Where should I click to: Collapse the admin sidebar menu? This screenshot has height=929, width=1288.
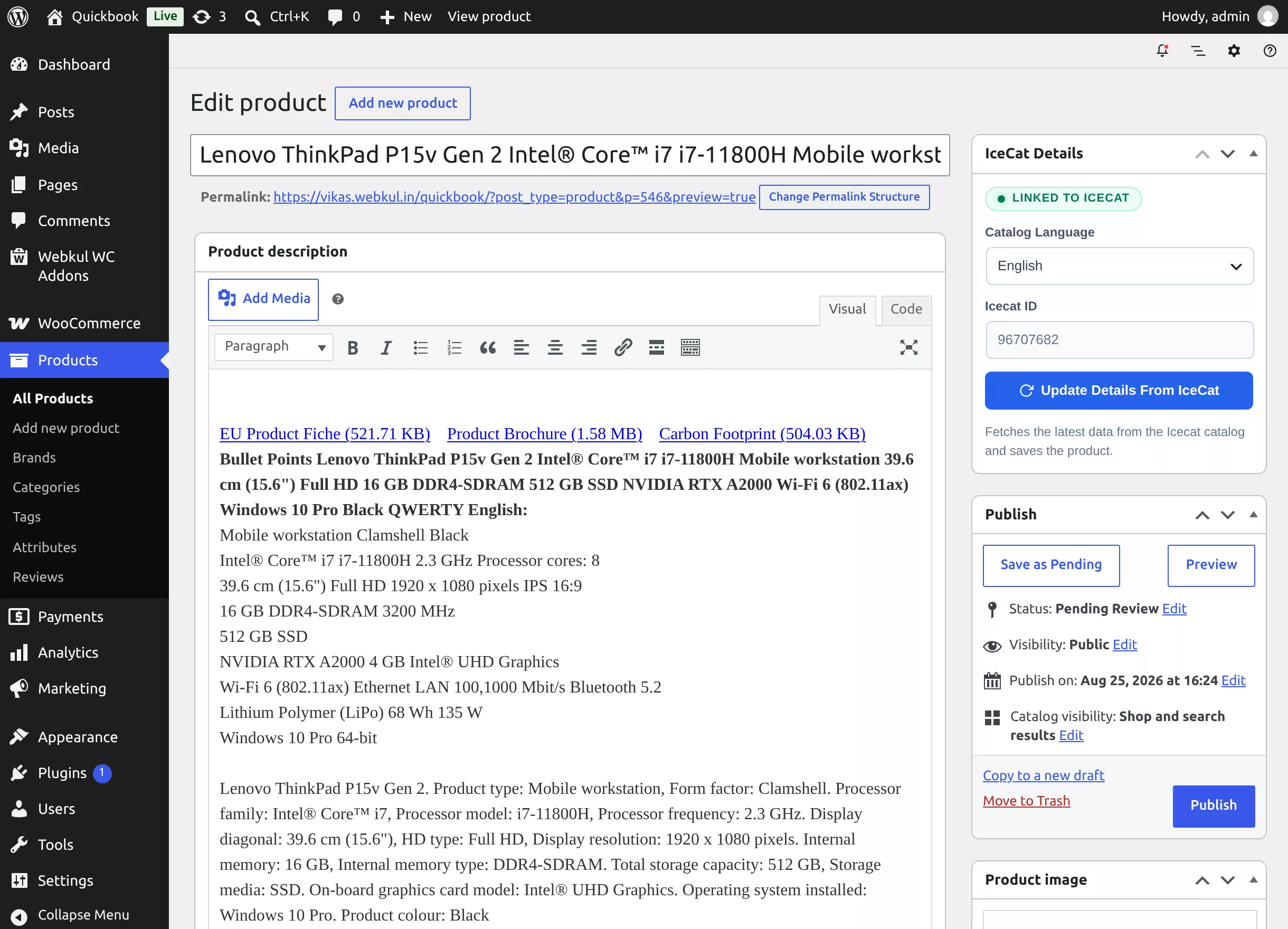[84, 915]
